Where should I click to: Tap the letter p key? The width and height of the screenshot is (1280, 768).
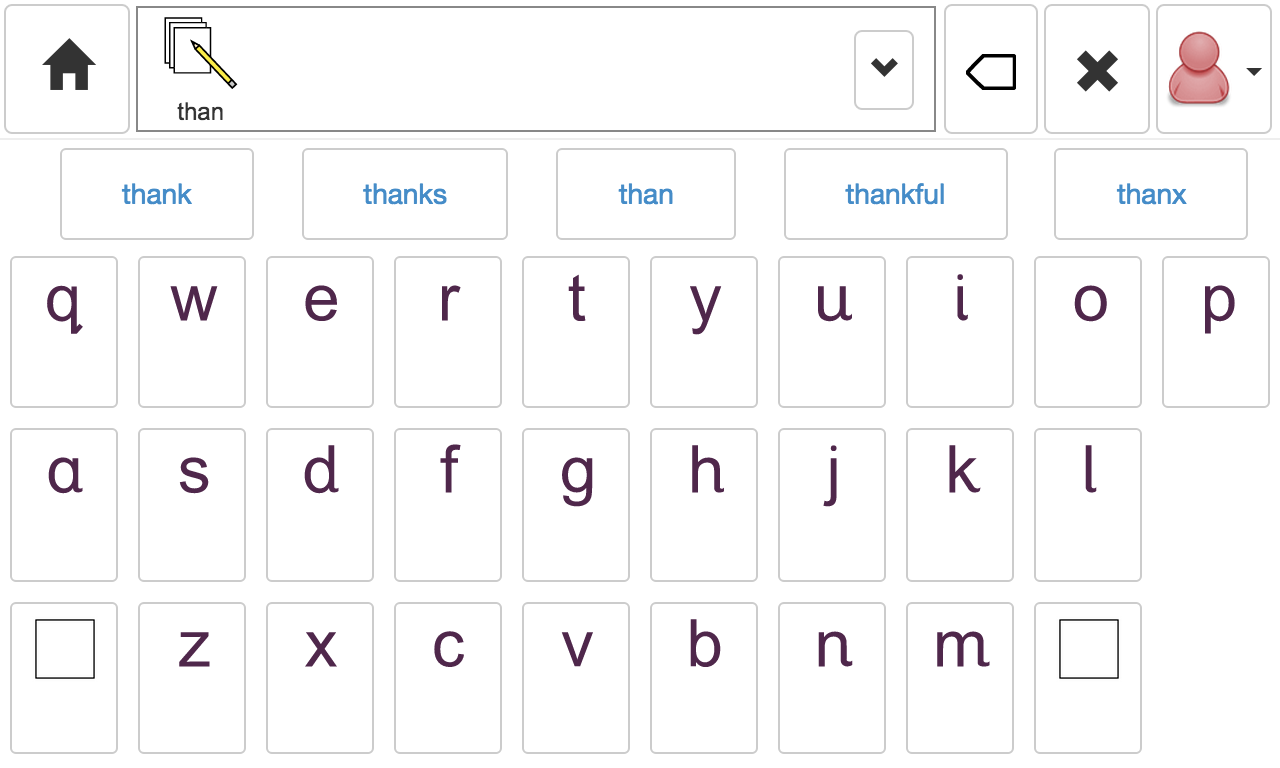point(1216,332)
